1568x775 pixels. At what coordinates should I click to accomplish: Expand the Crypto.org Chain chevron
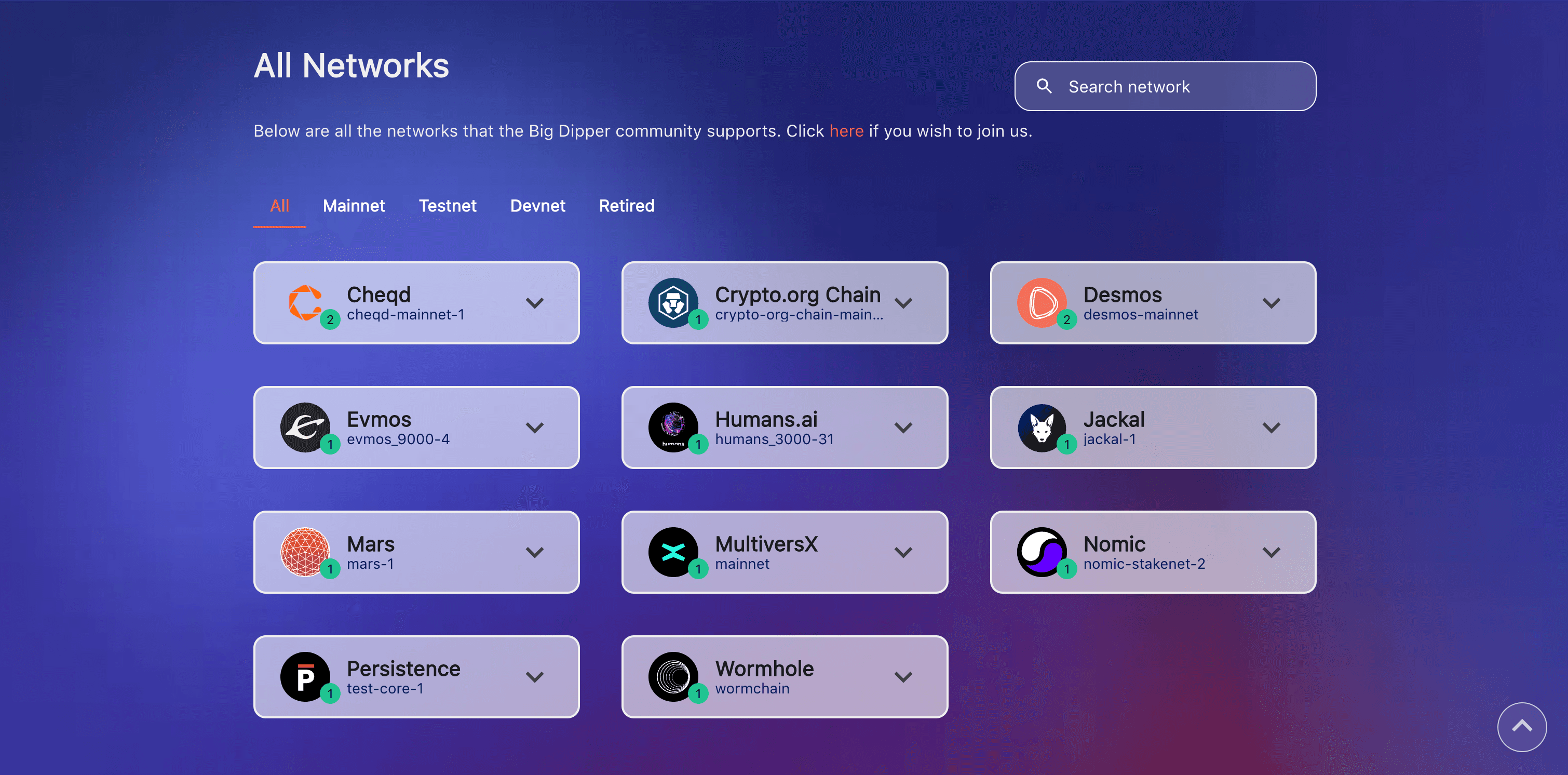coord(903,303)
